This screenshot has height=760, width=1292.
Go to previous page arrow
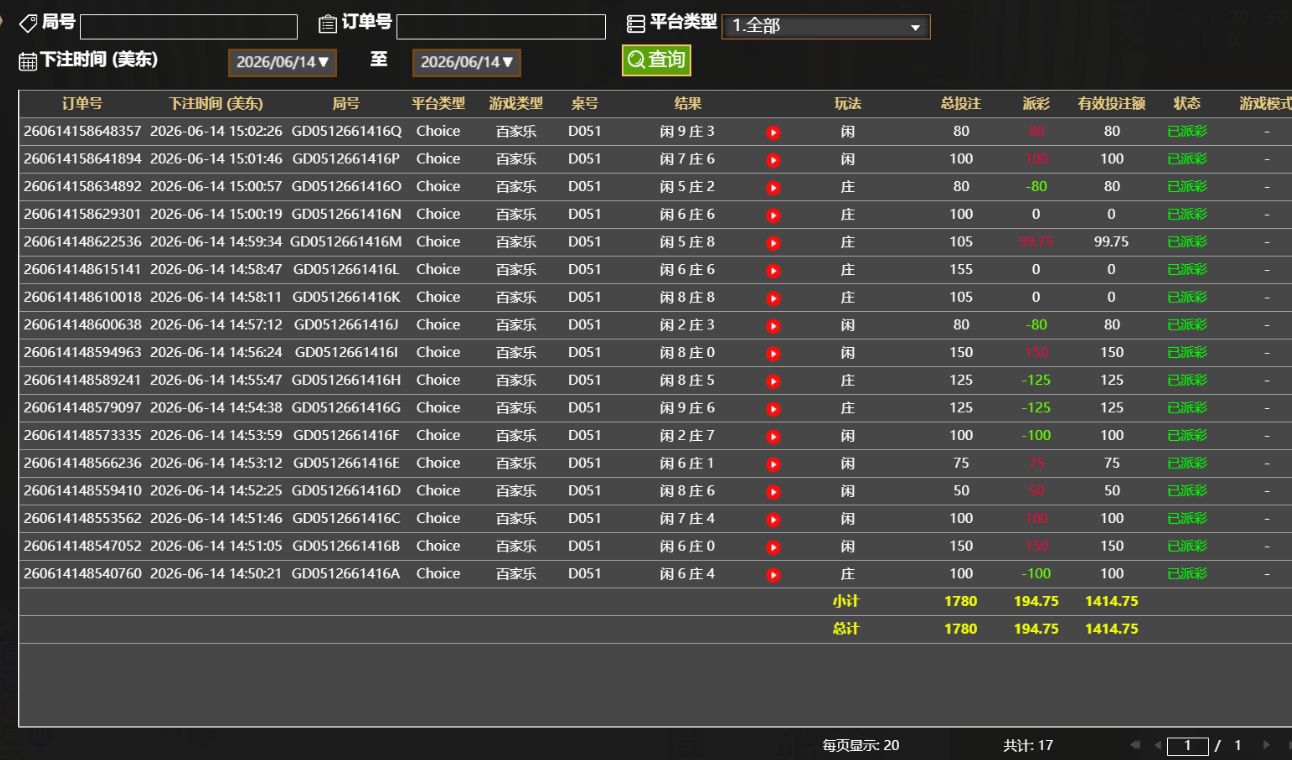point(1157,745)
